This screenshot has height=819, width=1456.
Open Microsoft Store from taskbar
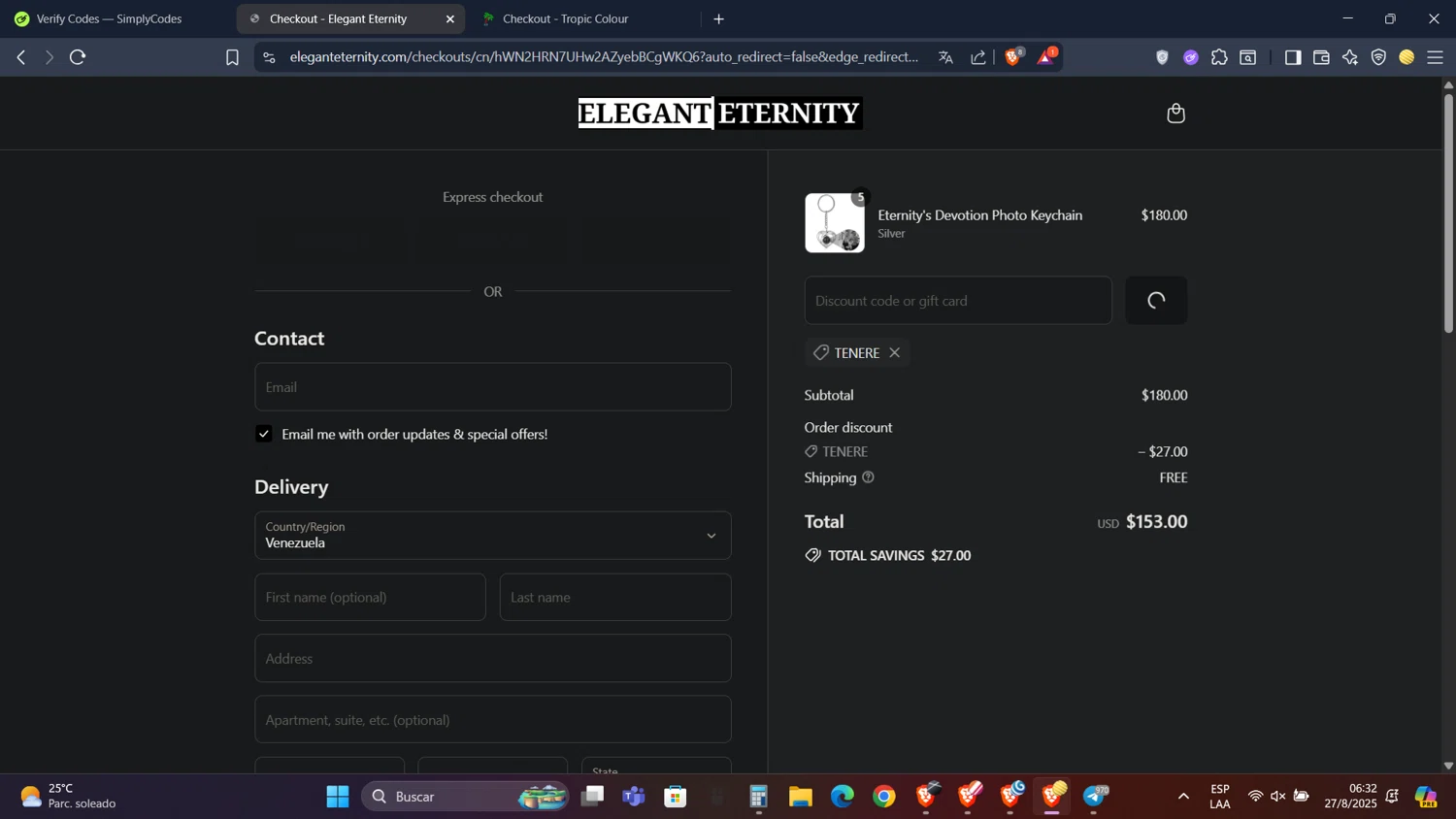(676, 797)
